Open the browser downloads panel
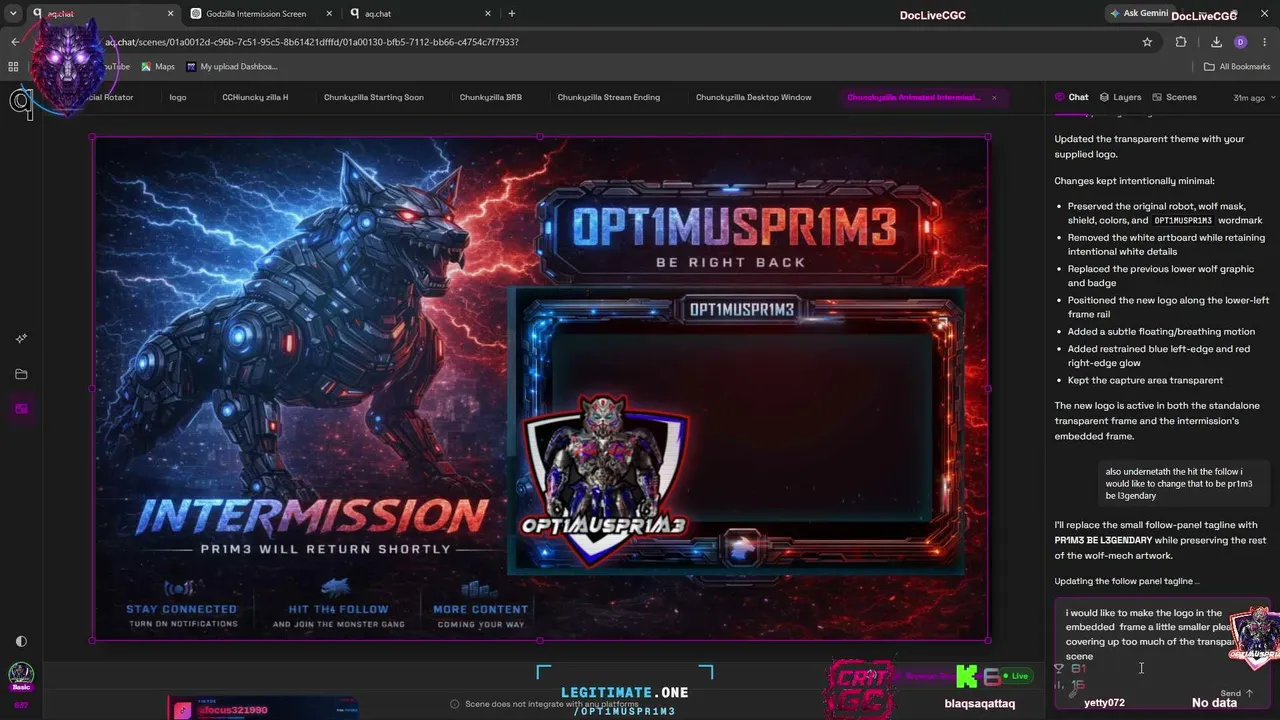The width and height of the screenshot is (1280, 720). (1216, 42)
